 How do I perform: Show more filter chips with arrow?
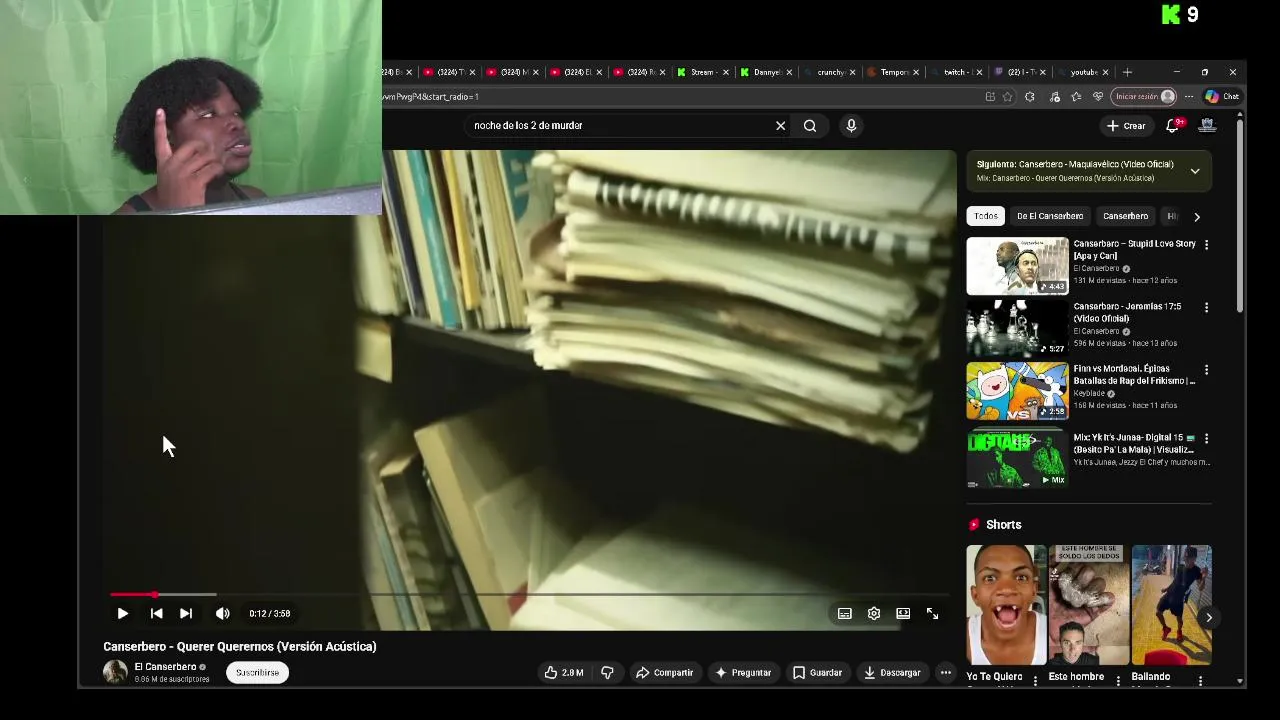coord(1197,217)
